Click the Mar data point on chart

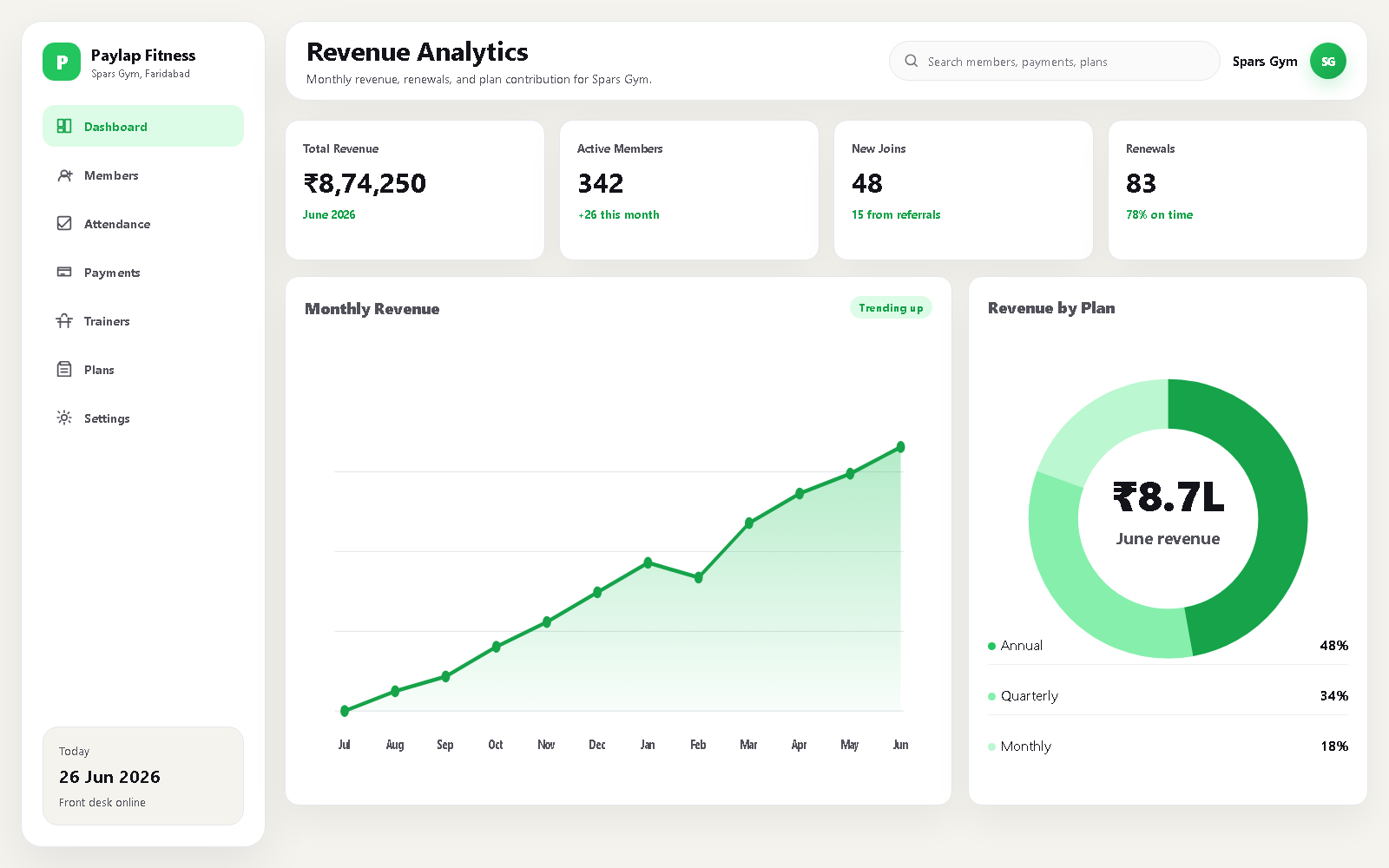748,523
